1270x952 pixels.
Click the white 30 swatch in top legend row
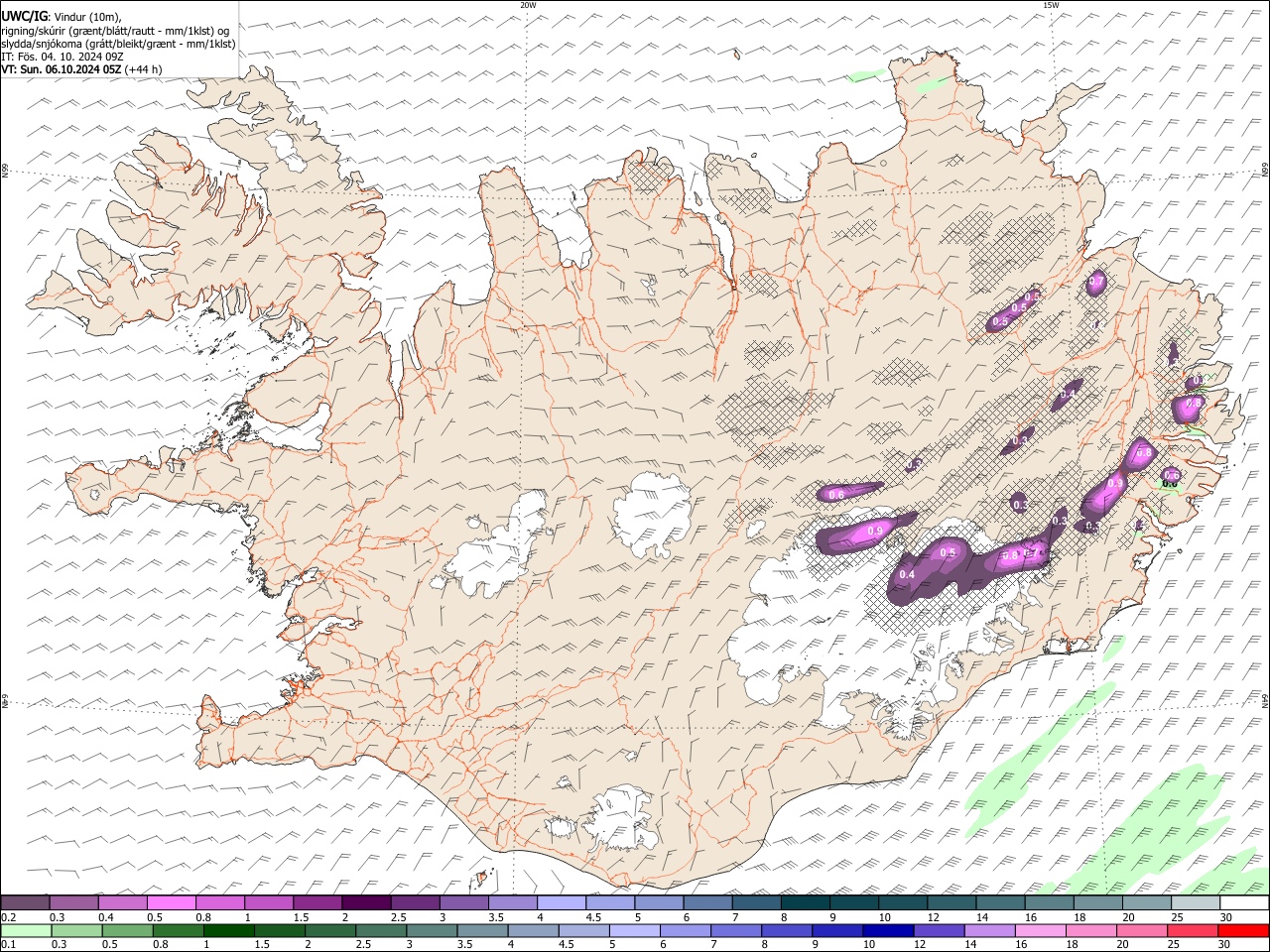click(1244, 902)
